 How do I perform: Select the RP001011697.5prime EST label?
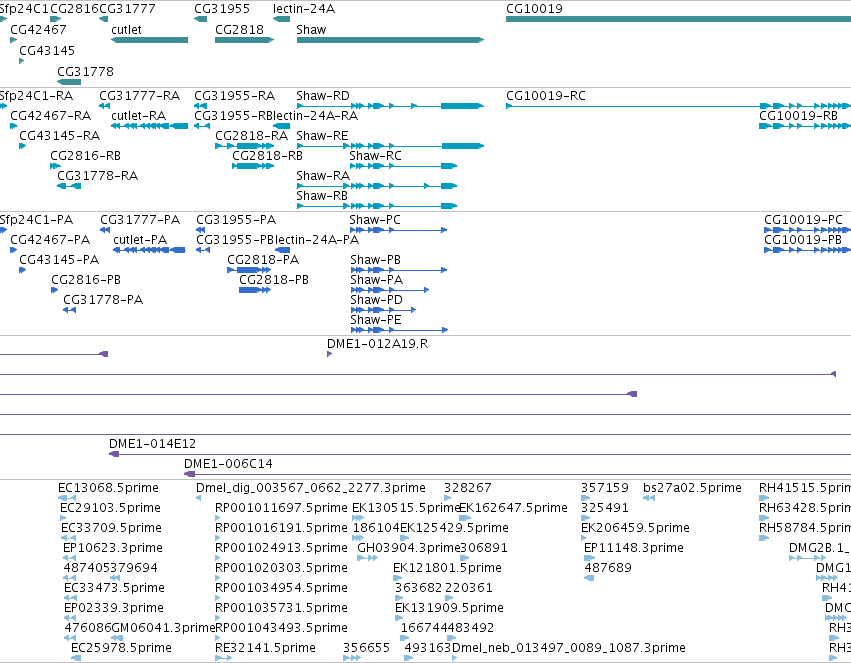click(x=281, y=508)
